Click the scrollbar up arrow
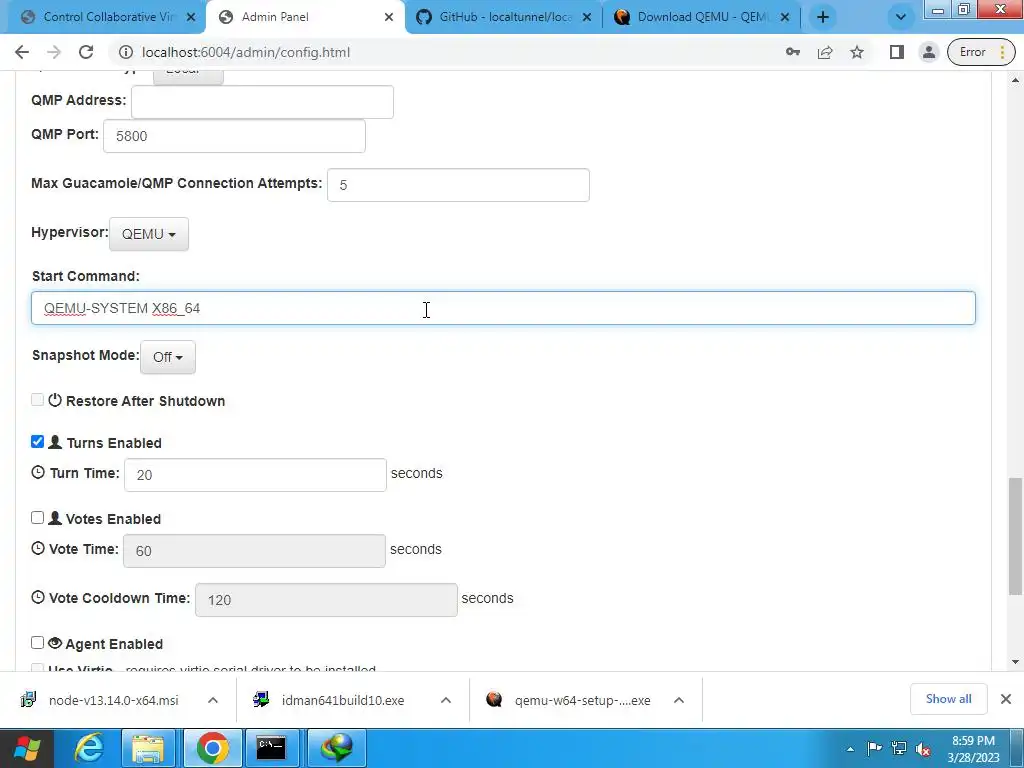Viewport: 1024px width, 768px height. pyautogui.click(x=1015, y=80)
